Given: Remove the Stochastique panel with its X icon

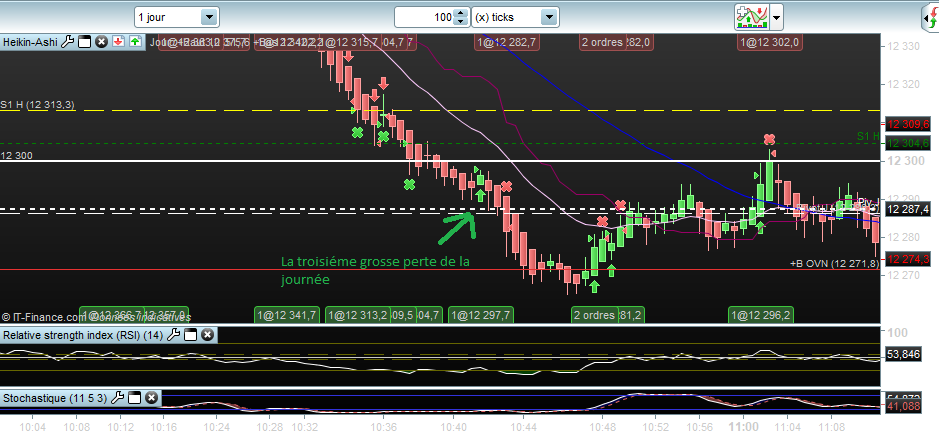Looking at the screenshot, I should pos(152,397).
